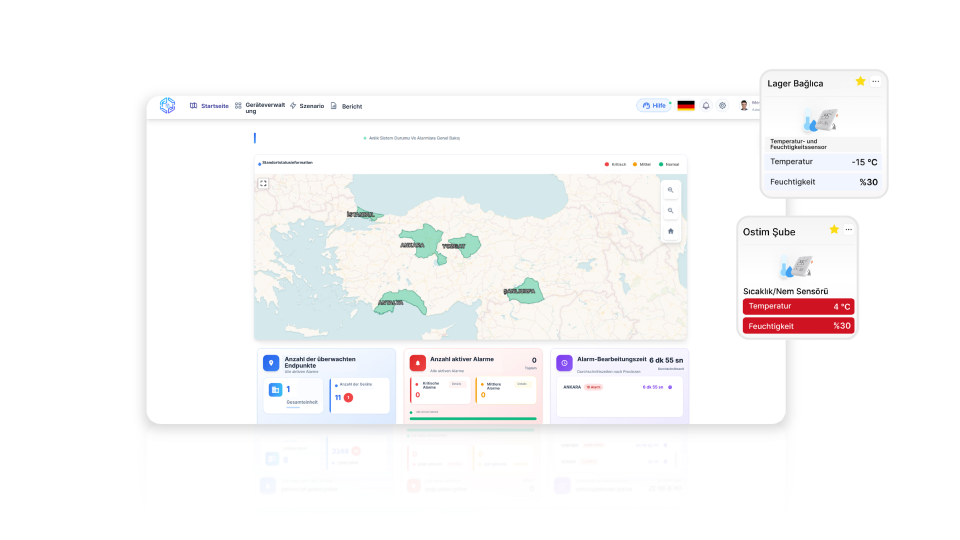
Task: Open the user profile avatar menu
Action: click(x=744, y=105)
